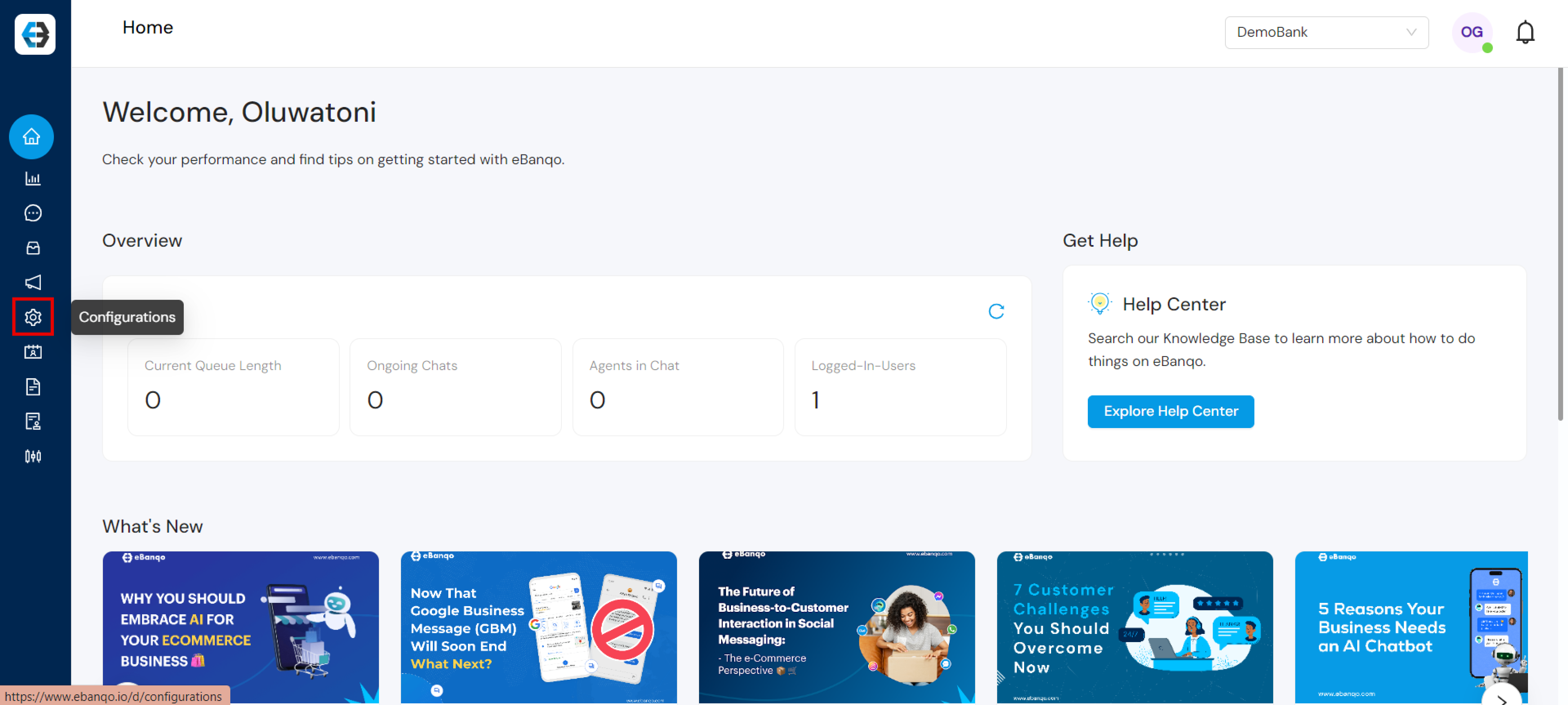Click the Current Queue Length card
This screenshot has width=1568, height=705.
(233, 387)
